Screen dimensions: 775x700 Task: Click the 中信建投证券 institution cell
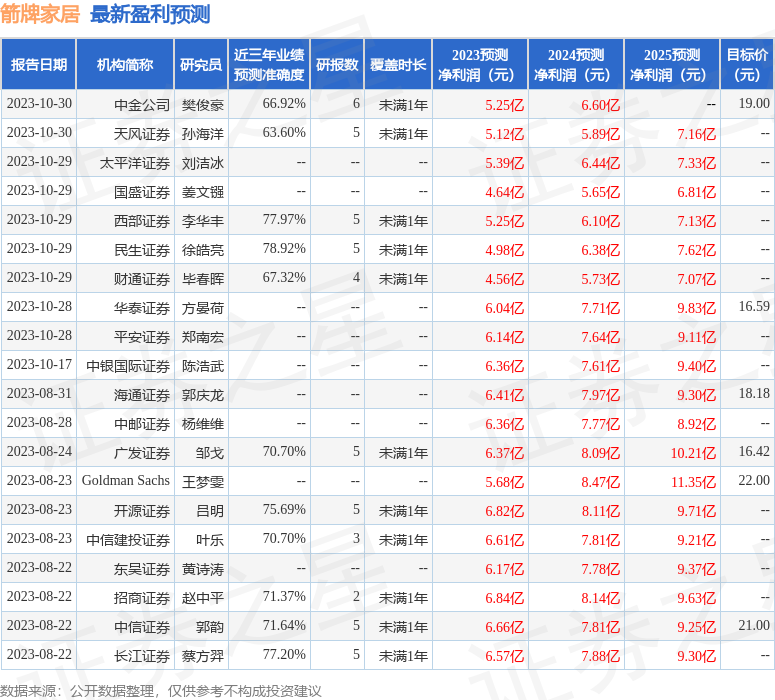[x=128, y=540]
